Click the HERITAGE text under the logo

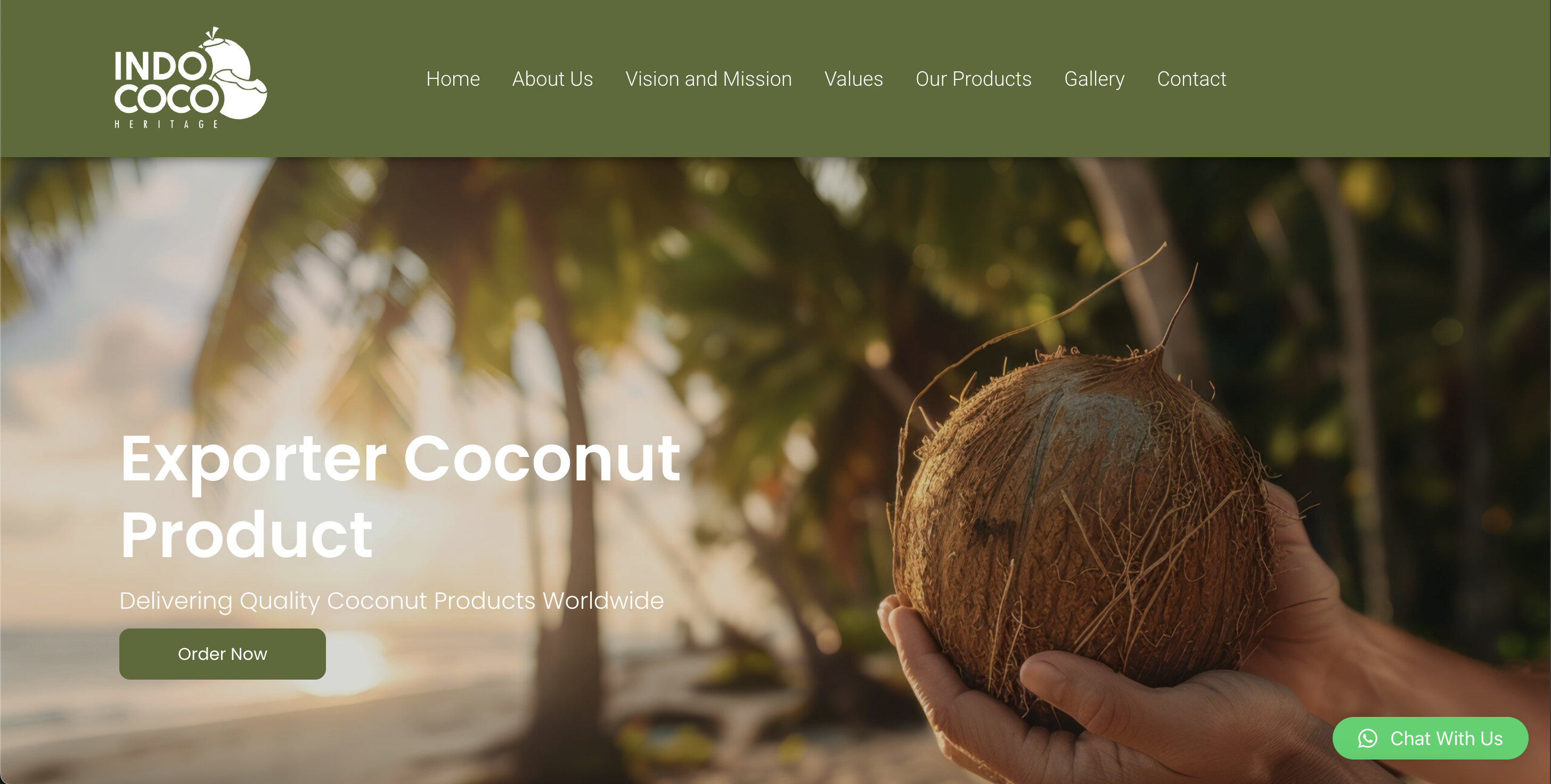(x=166, y=124)
